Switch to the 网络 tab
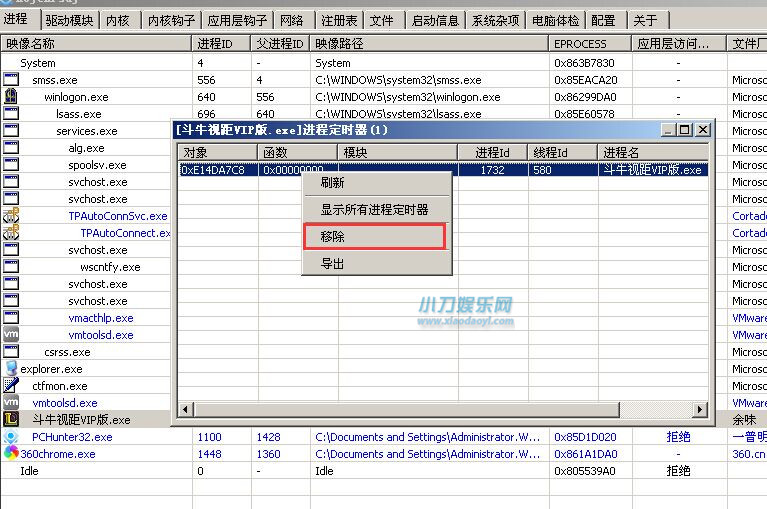Image resolution: width=767 pixels, height=509 pixels. (x=292, y=21)
